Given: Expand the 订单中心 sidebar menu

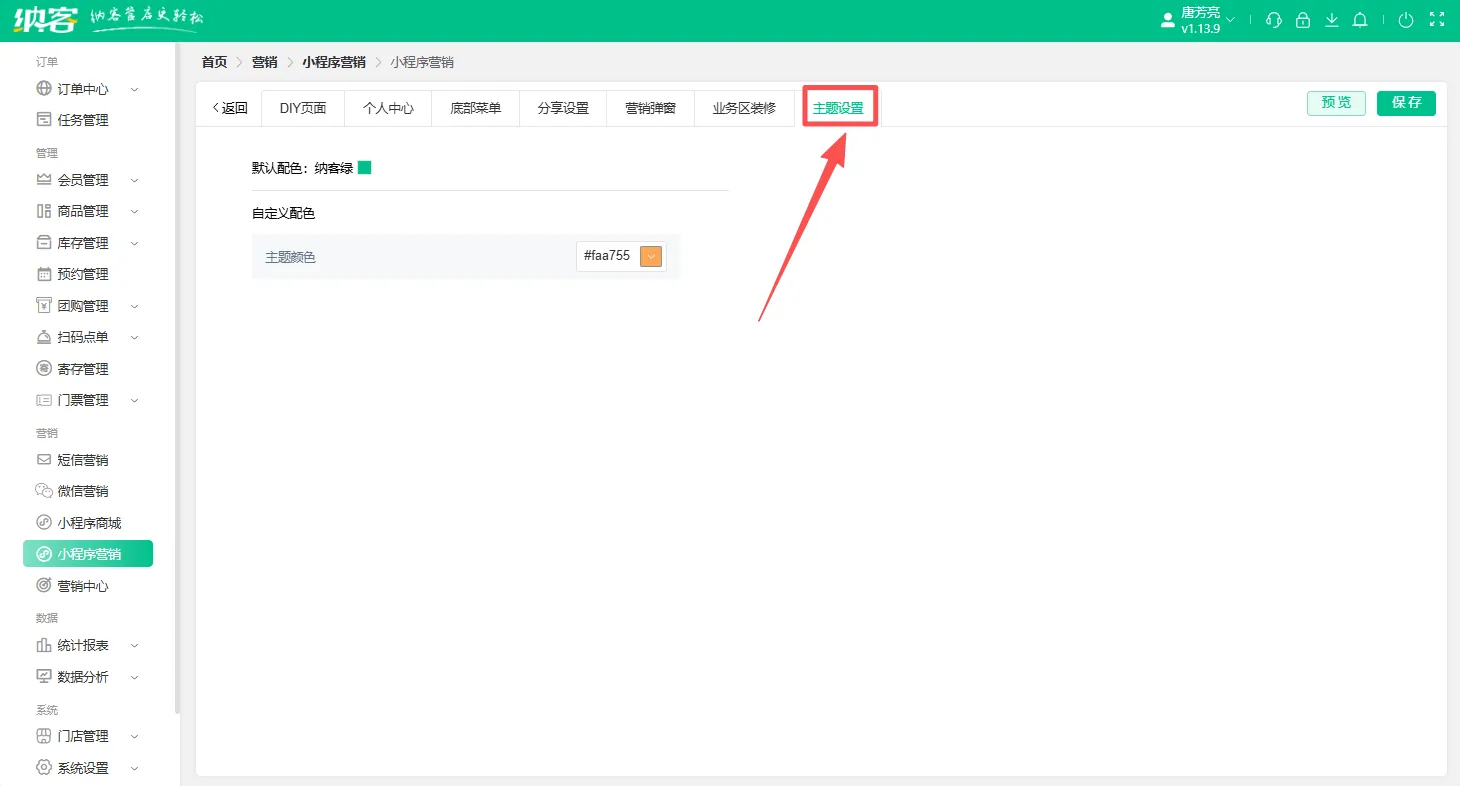Looking at the screenshot, I should point(87,89).
